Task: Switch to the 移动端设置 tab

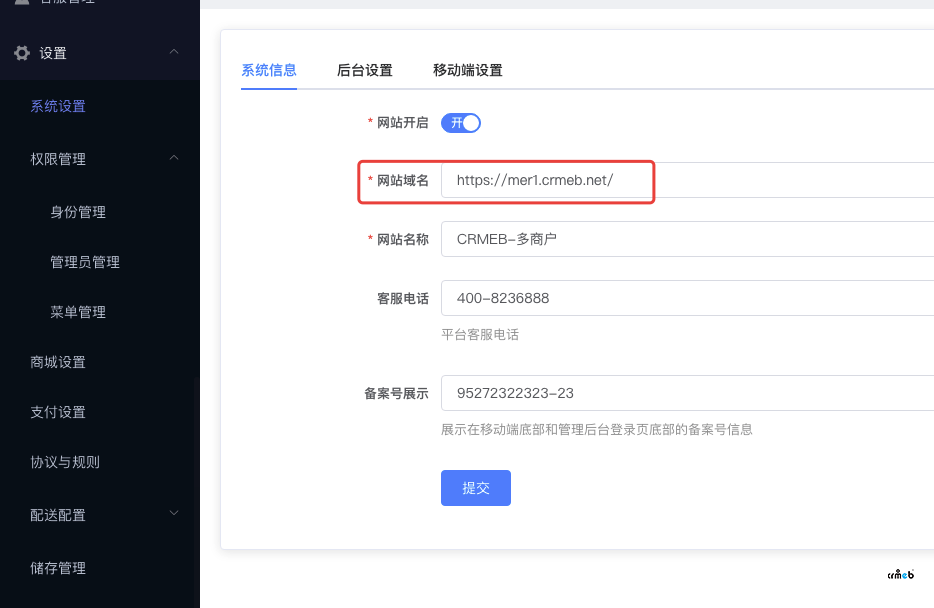Action: click(467, 70)
